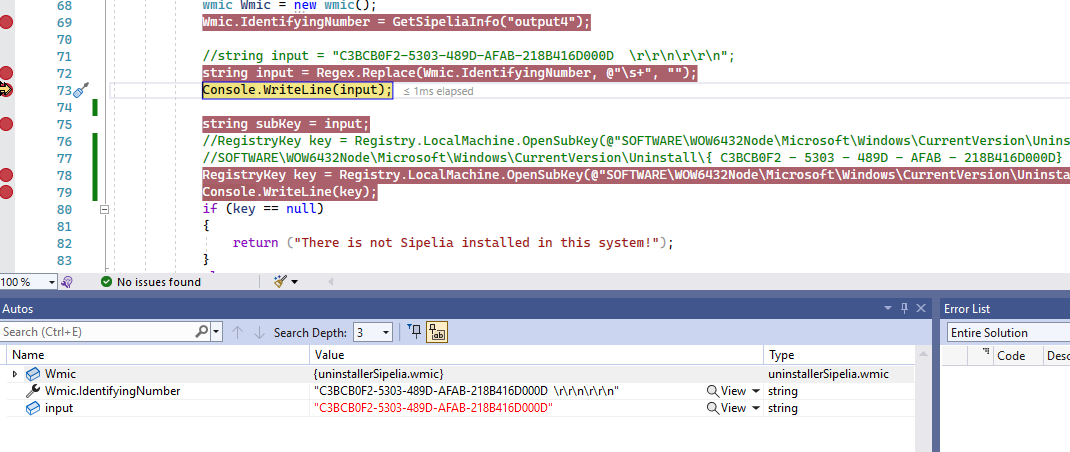Toggle the breakpoint on line 78
Viewport: 1070px width, 452px height.
[x=7, y=175]
